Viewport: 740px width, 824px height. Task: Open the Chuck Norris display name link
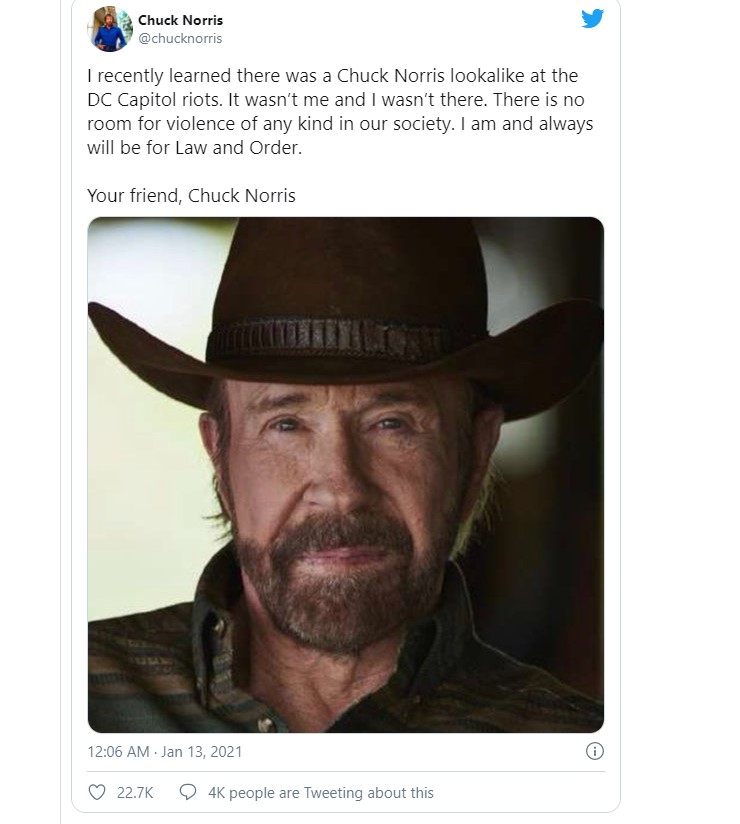coord(180,20)
